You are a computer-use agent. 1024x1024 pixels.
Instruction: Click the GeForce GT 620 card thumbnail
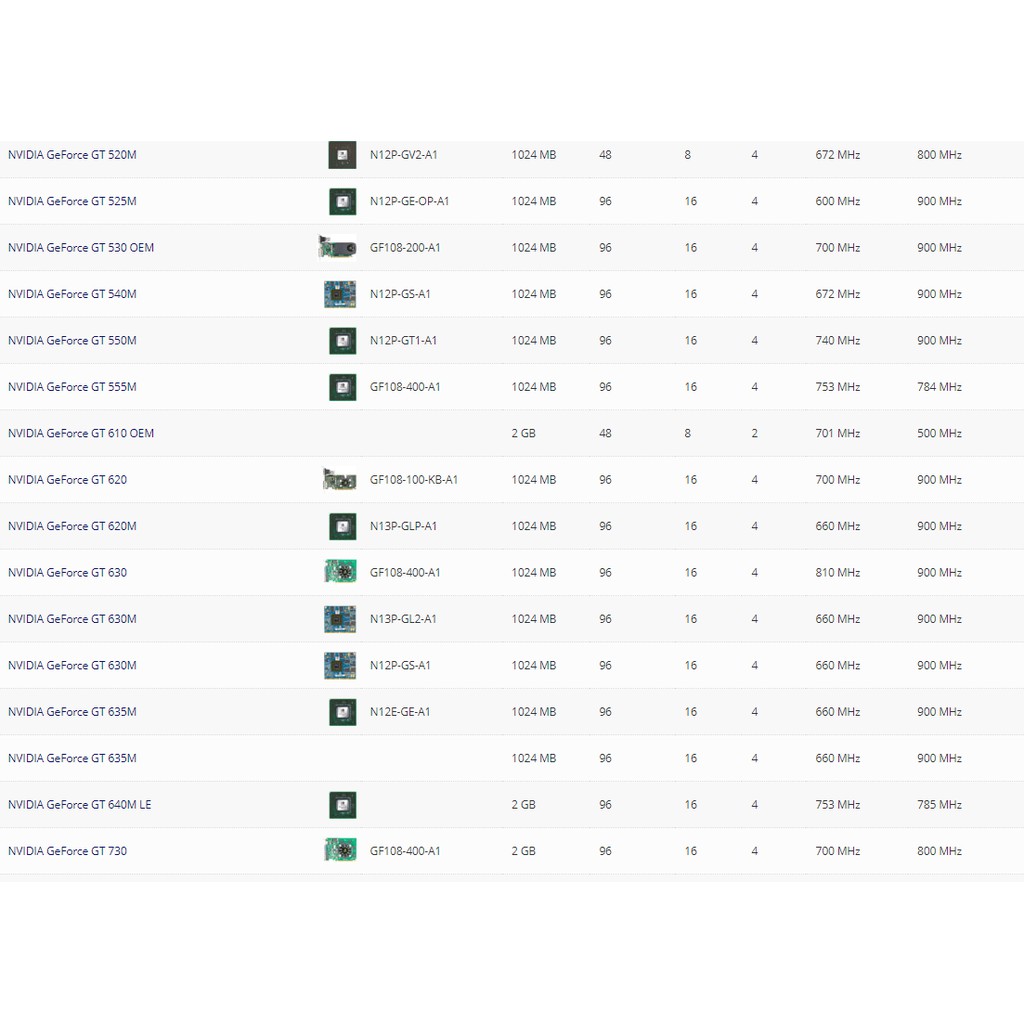tap(339, 480)
